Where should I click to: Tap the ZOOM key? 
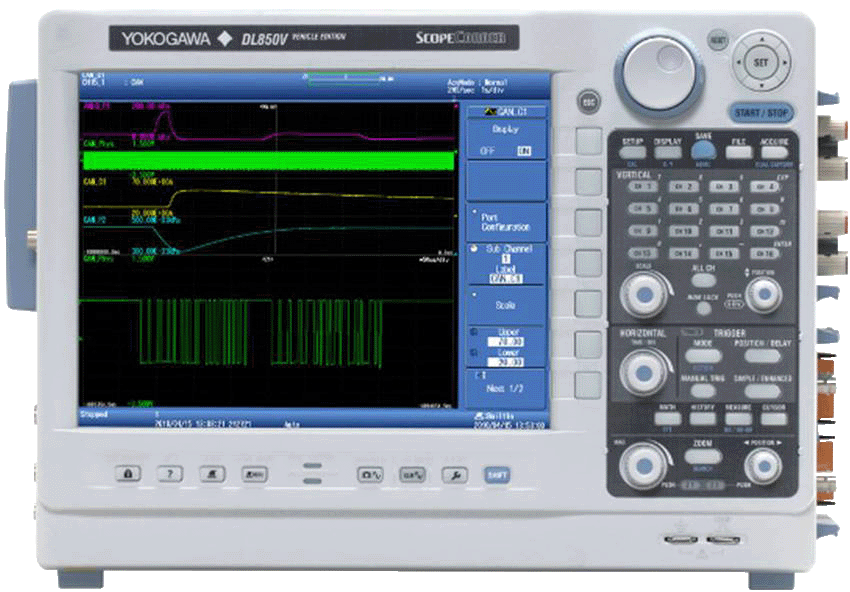pyautogui.click(x=703, y=456)
